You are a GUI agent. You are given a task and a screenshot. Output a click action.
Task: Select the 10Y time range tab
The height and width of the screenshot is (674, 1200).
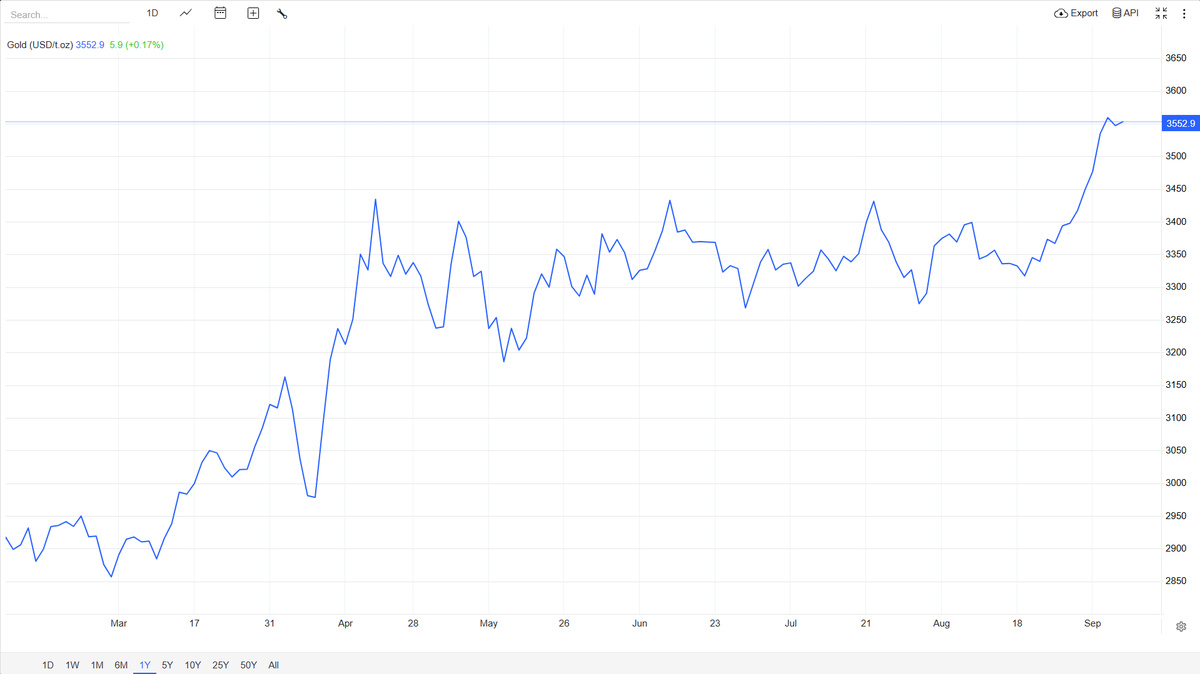[193, 665]
